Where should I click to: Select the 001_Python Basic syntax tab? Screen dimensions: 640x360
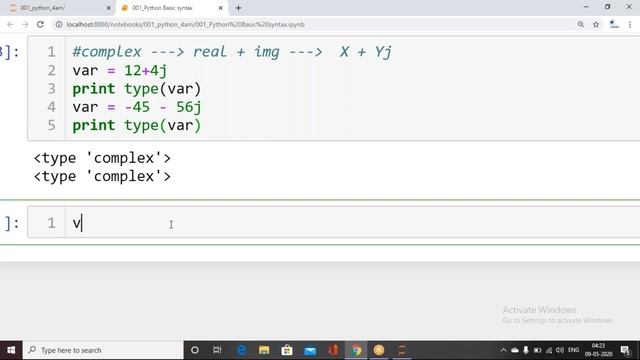pyautogui.click(x=171, y=8)
